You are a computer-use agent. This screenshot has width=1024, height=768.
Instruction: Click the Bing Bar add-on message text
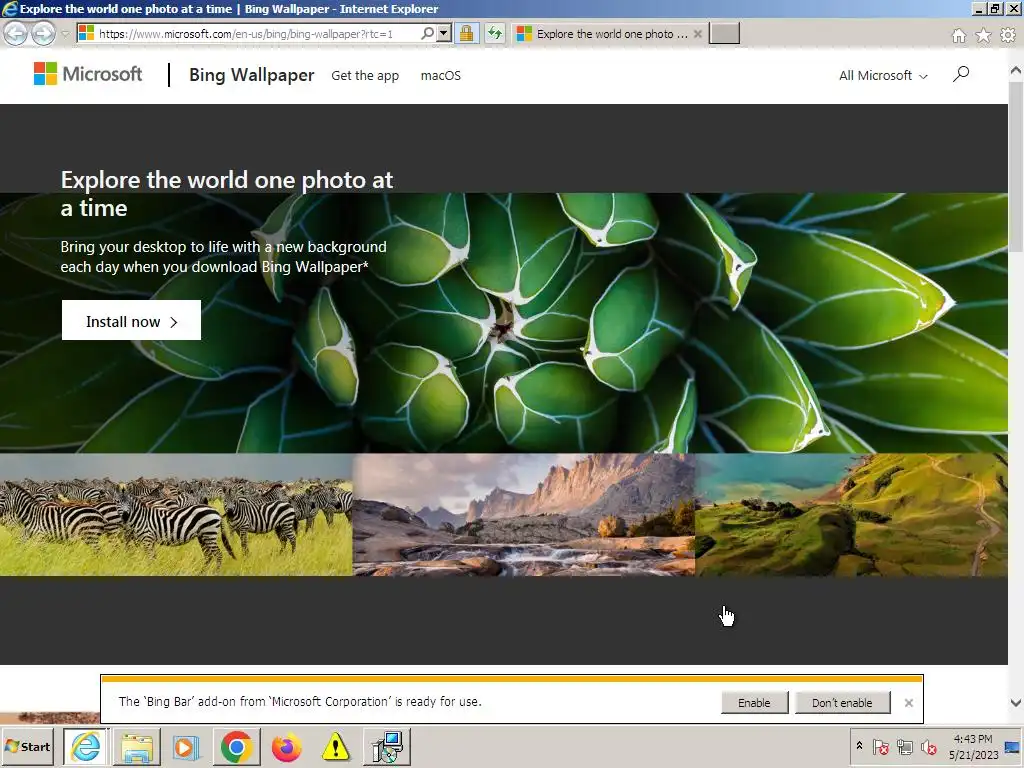click(x=300, y=701)
